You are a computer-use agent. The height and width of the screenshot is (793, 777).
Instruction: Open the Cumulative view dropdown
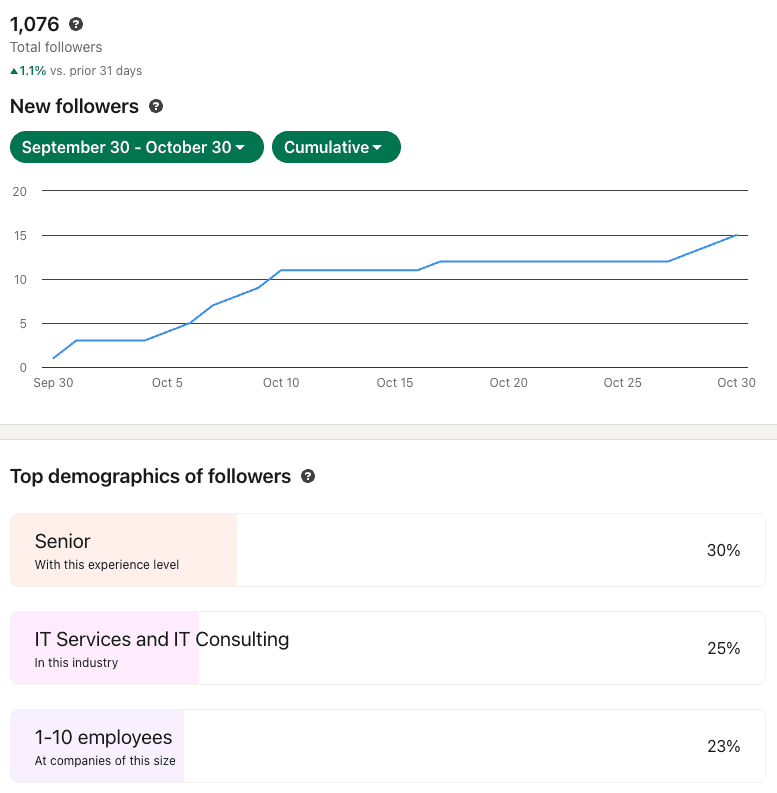[x=336, y=147]
